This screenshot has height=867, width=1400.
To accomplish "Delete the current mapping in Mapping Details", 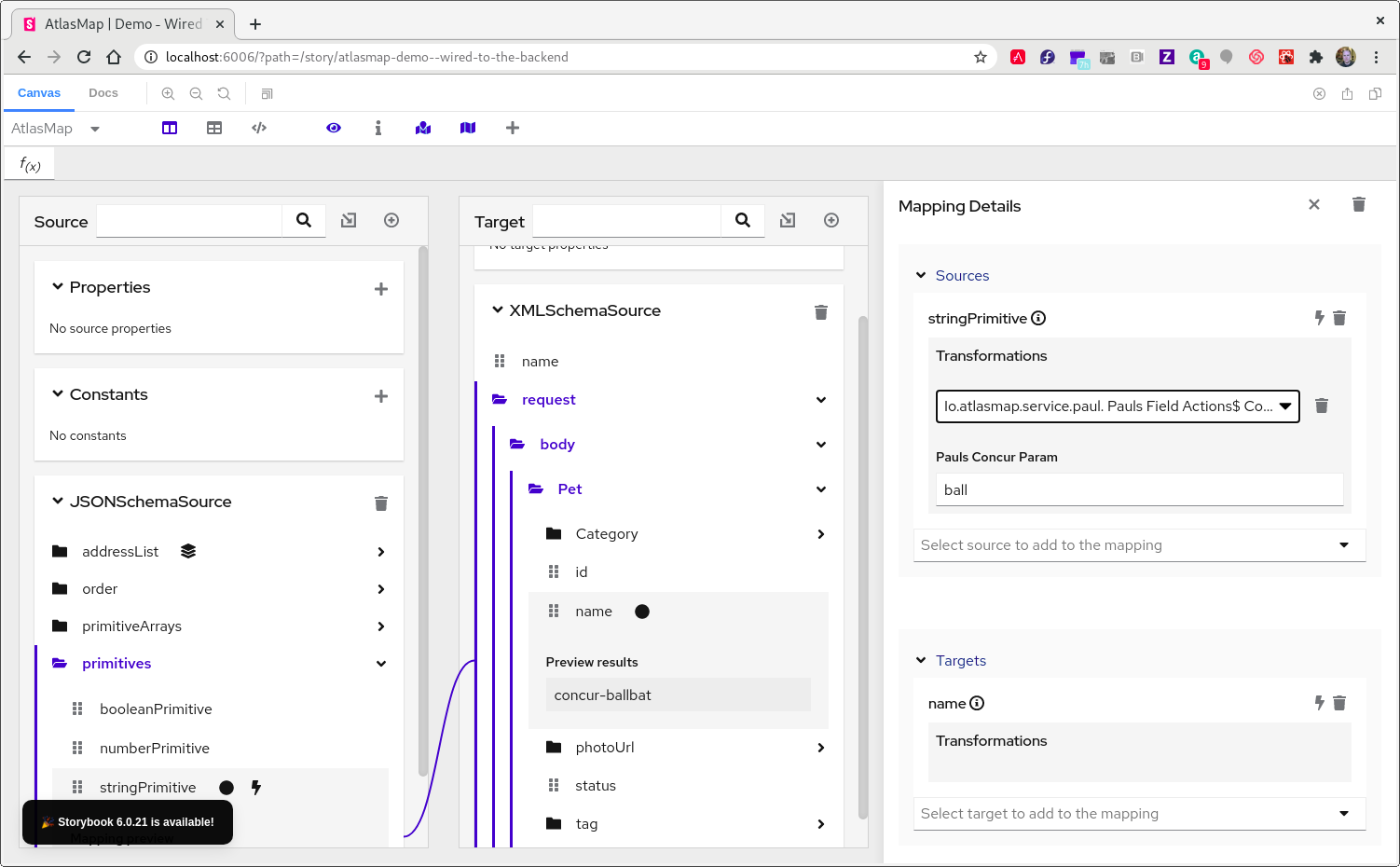I will pyautogui.click(x=1358, y=205).
